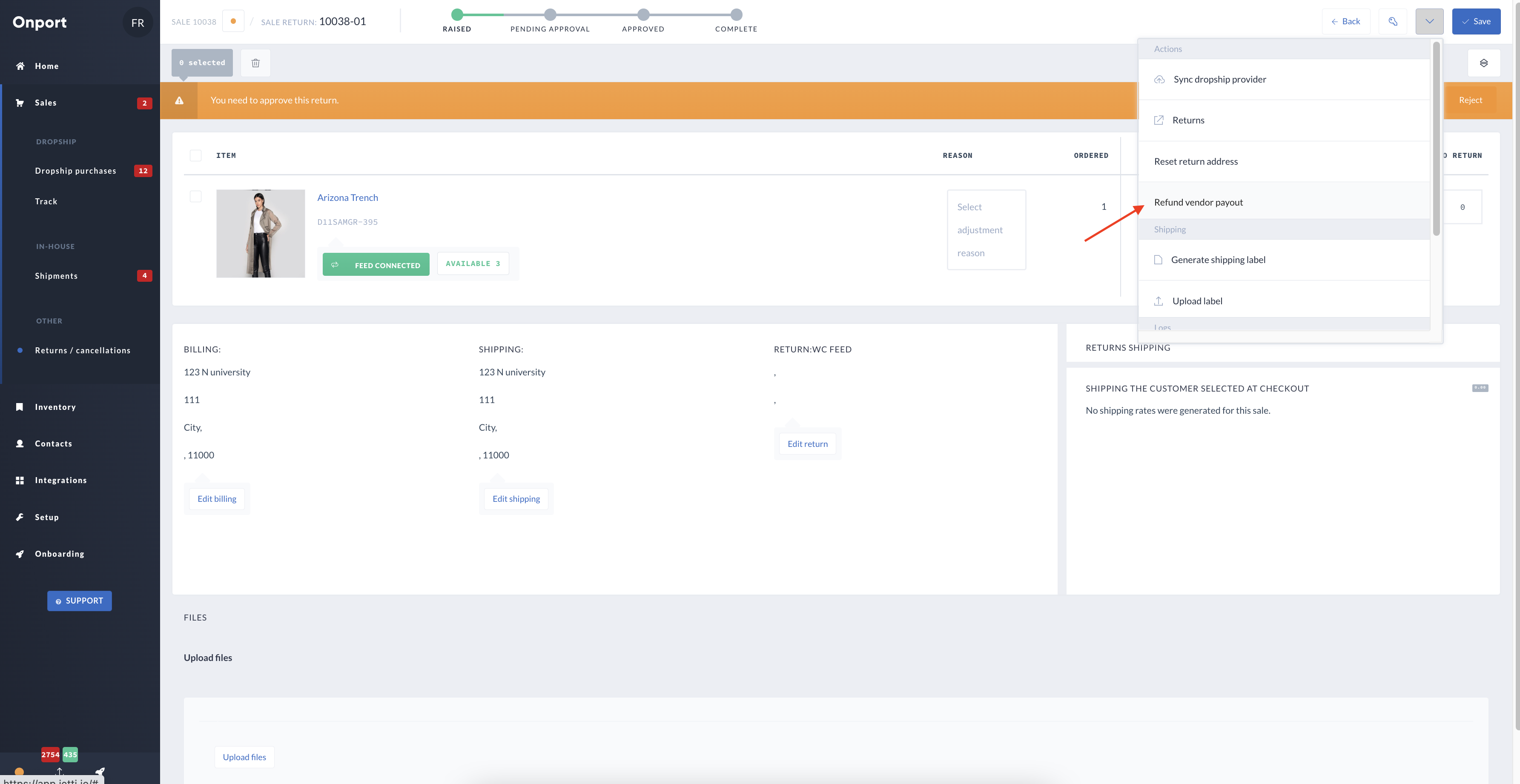Screen dimensions: 1520x784
Task: Open Dropship purchases in sidebar
Action: [75, 171]
